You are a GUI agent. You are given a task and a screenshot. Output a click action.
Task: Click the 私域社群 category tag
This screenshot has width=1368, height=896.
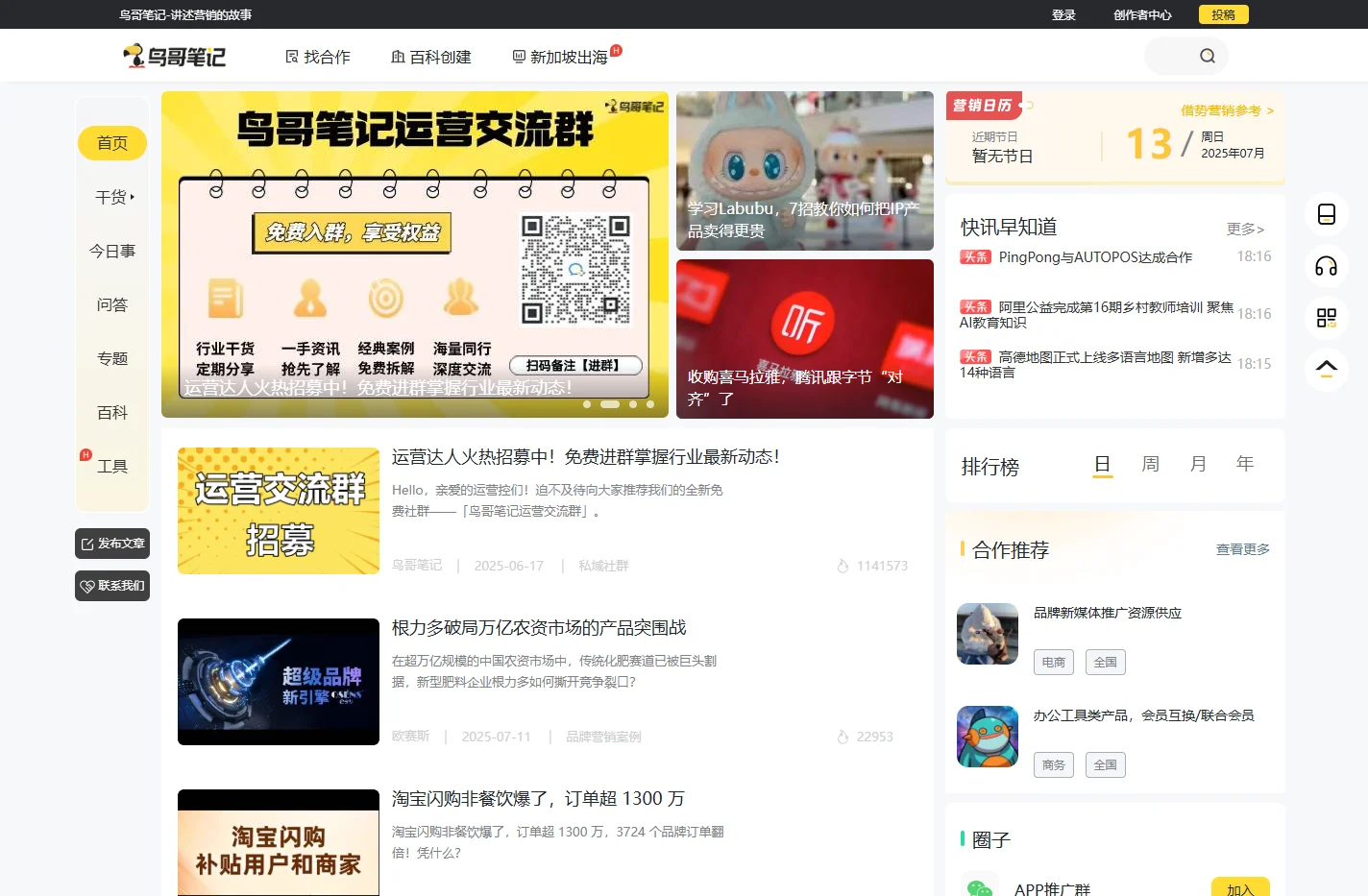(x=603, y=566)
